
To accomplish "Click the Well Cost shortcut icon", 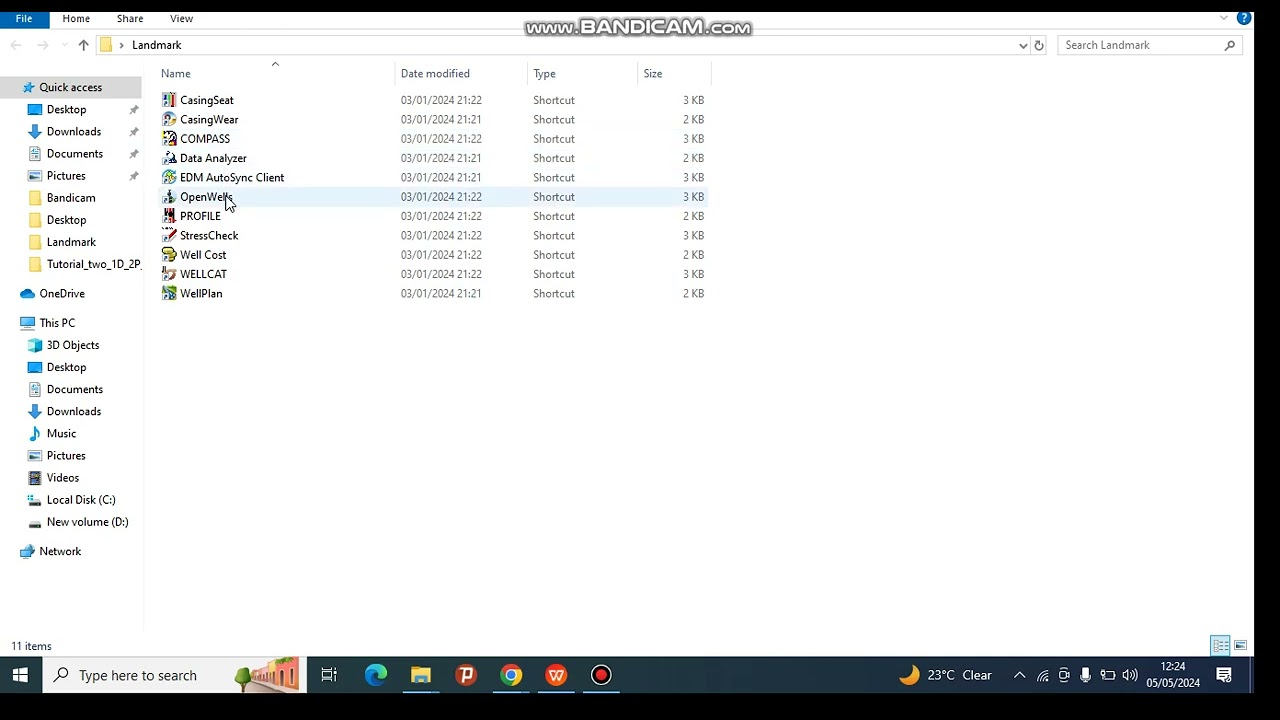I will [x=169, y=255].
